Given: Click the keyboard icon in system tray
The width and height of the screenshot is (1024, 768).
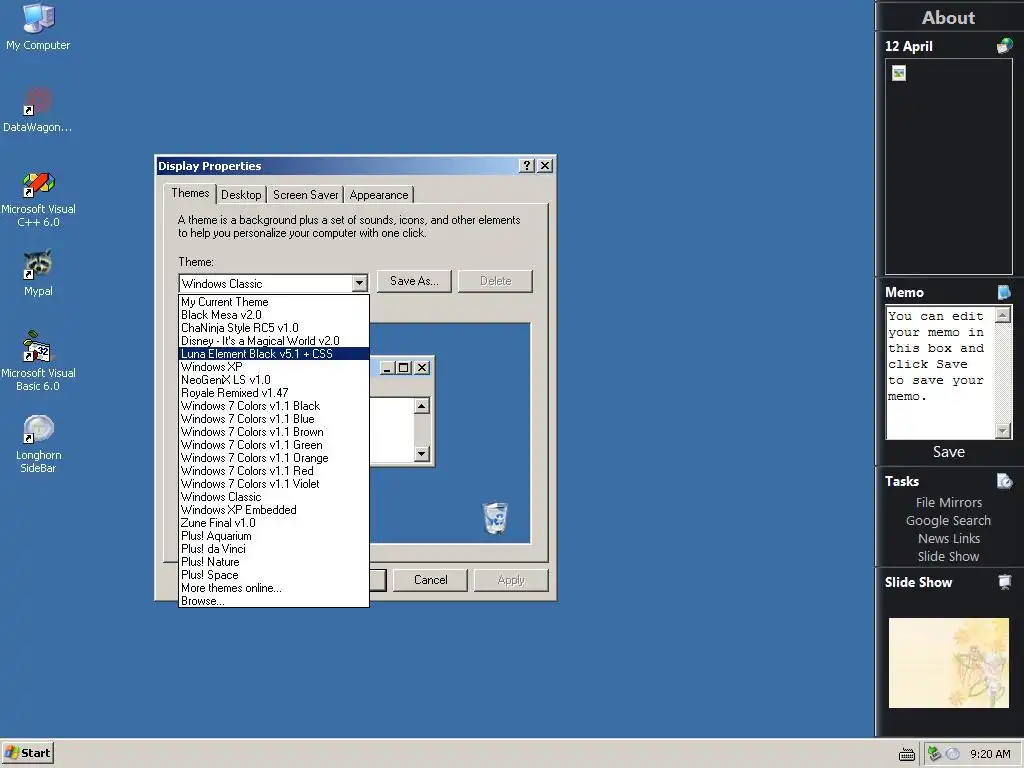Looking at the screenshot, I should [906, 754].
